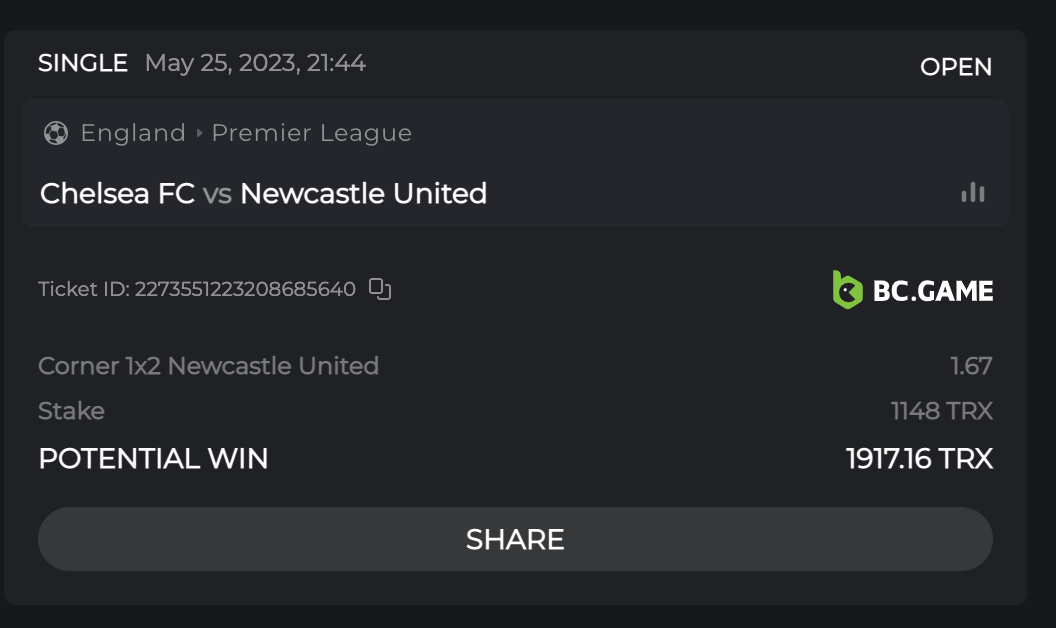Image resolution: width=1056 pixels, height=628 pixels.
Task: Click the 1917.16 TRX potential win amount
Action: (919, 459)
